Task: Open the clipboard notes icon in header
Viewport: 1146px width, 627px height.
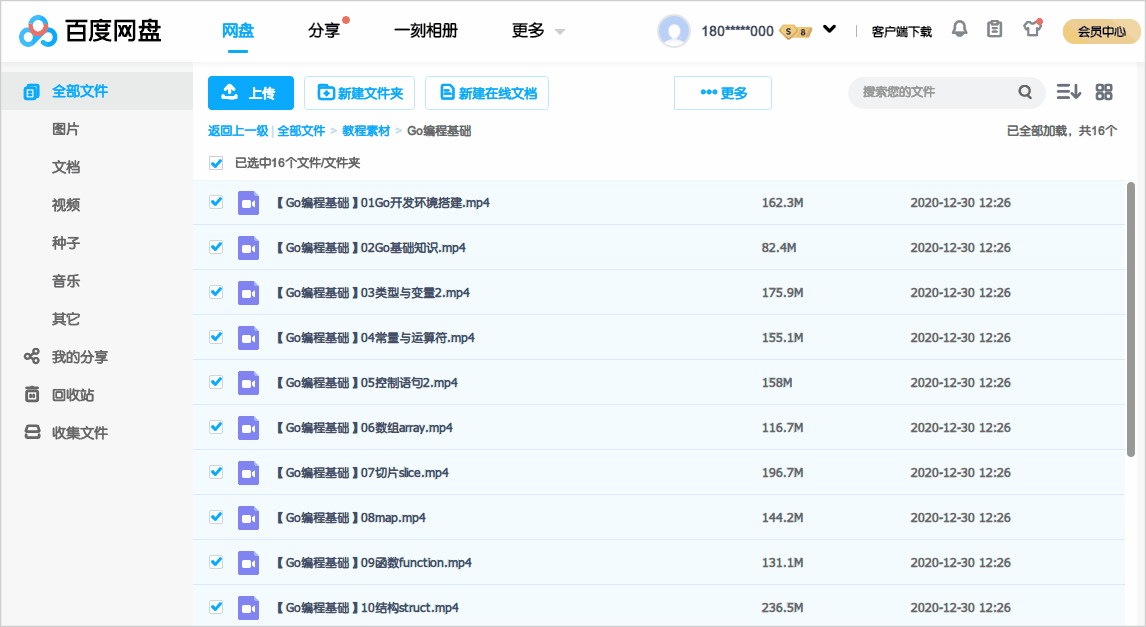Action: pyautogui.click(x=994, y=29)
